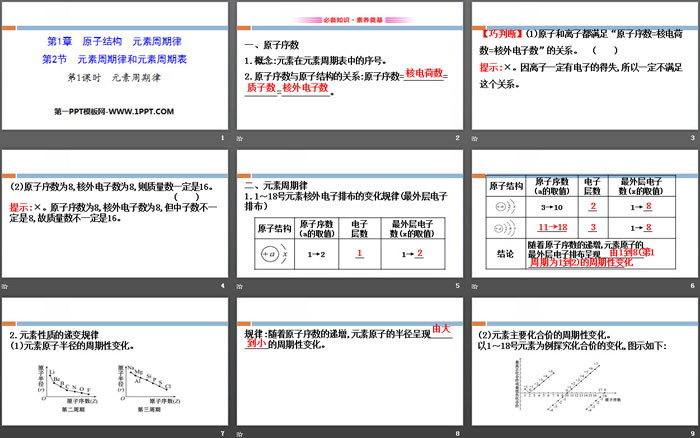
Task: Click red answer 11→18 in slide 6 table
Action: [x=552, y=227]
